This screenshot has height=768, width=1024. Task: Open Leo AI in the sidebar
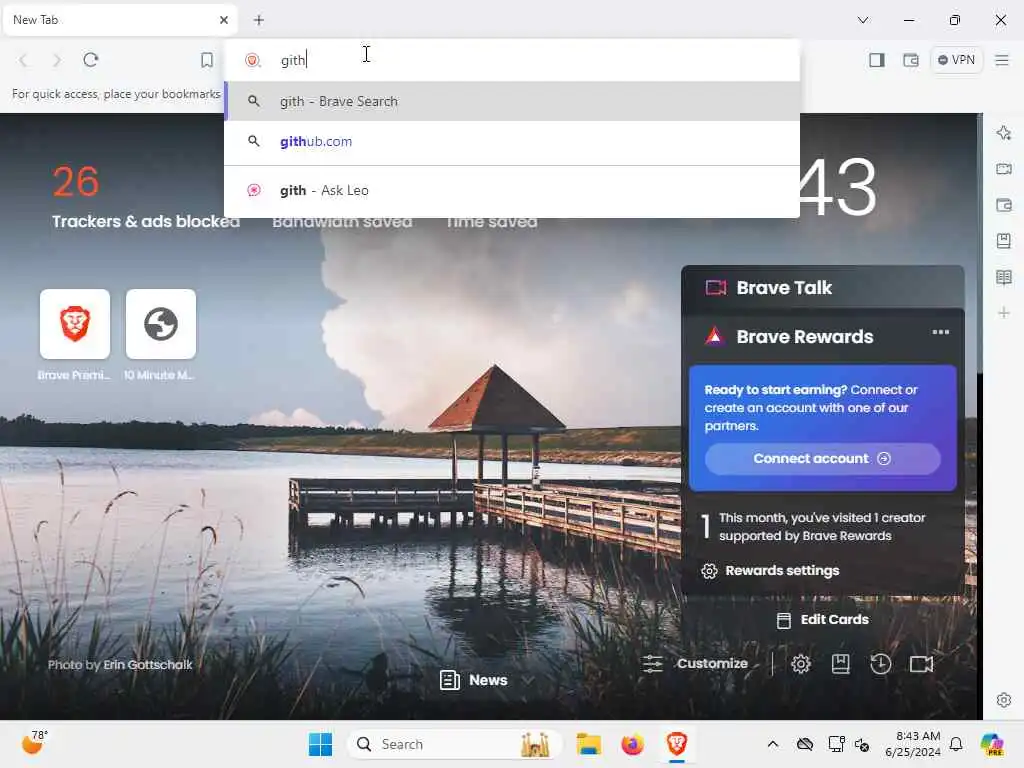pyautogui.click(x=1004, y=133)
